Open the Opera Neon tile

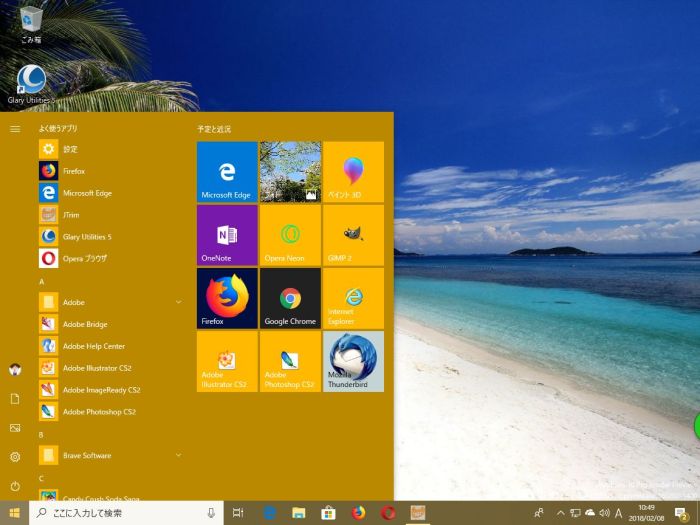[x=290, y=234]
